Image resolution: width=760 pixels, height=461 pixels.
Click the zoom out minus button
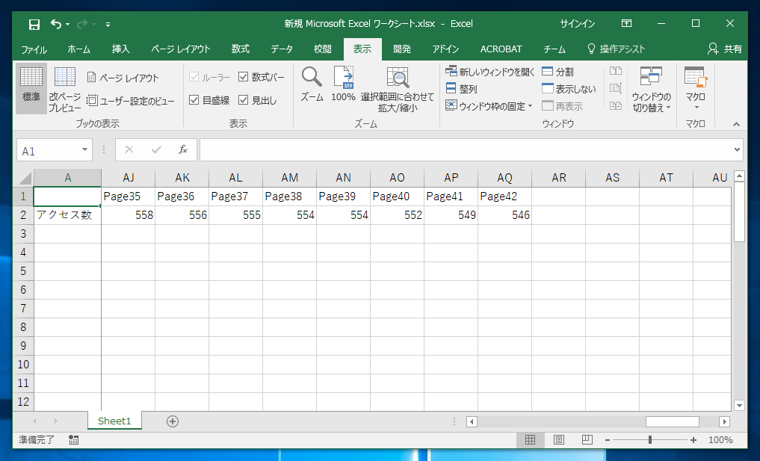[x=607, y=440]
